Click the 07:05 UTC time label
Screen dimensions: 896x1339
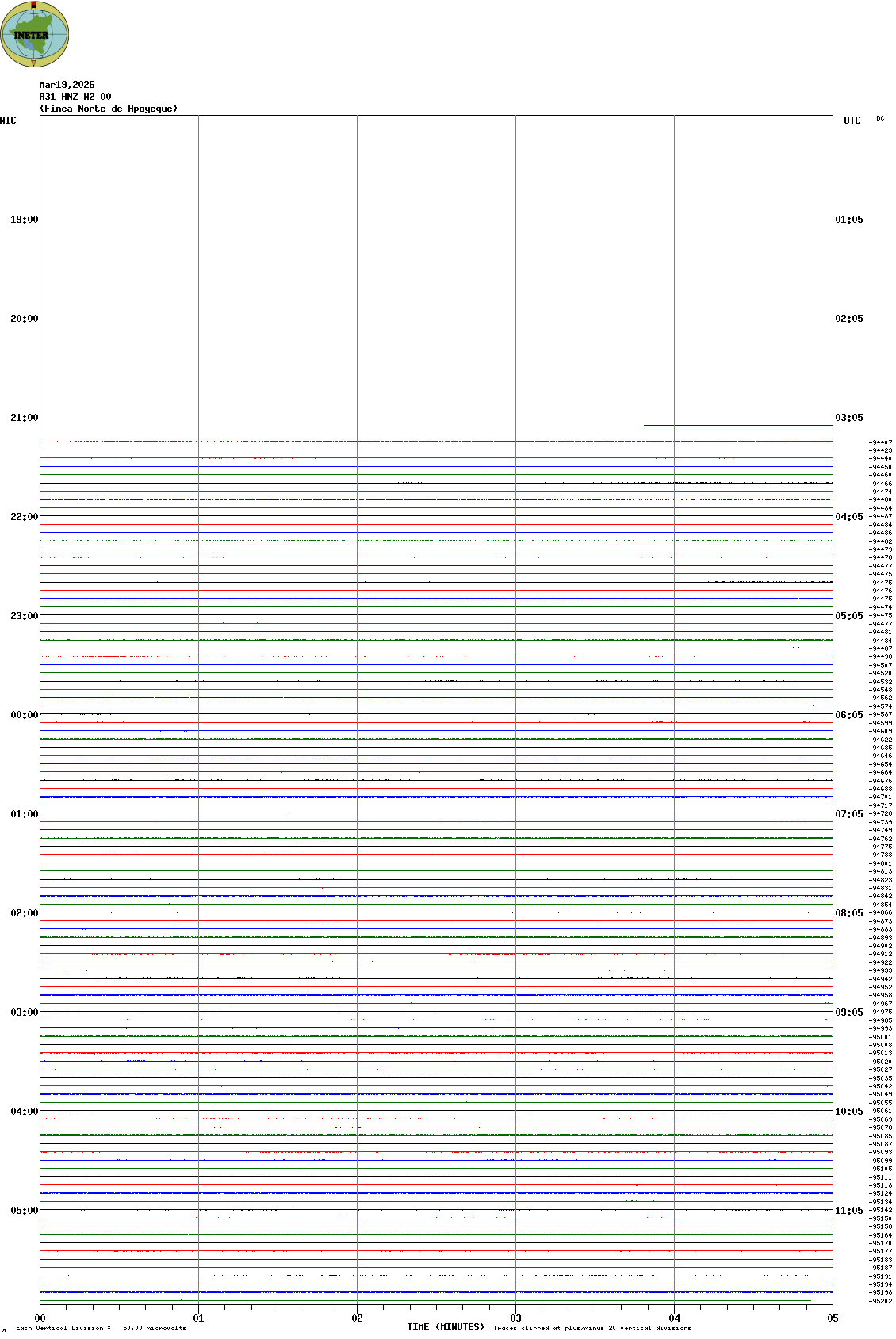pos(849,814)
